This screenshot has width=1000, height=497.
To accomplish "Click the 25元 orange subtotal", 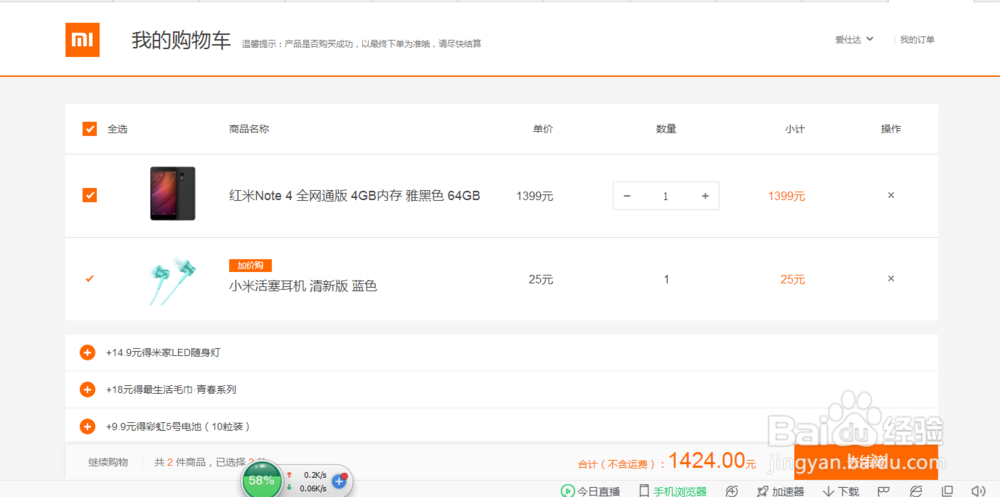I will coord(793,279).
